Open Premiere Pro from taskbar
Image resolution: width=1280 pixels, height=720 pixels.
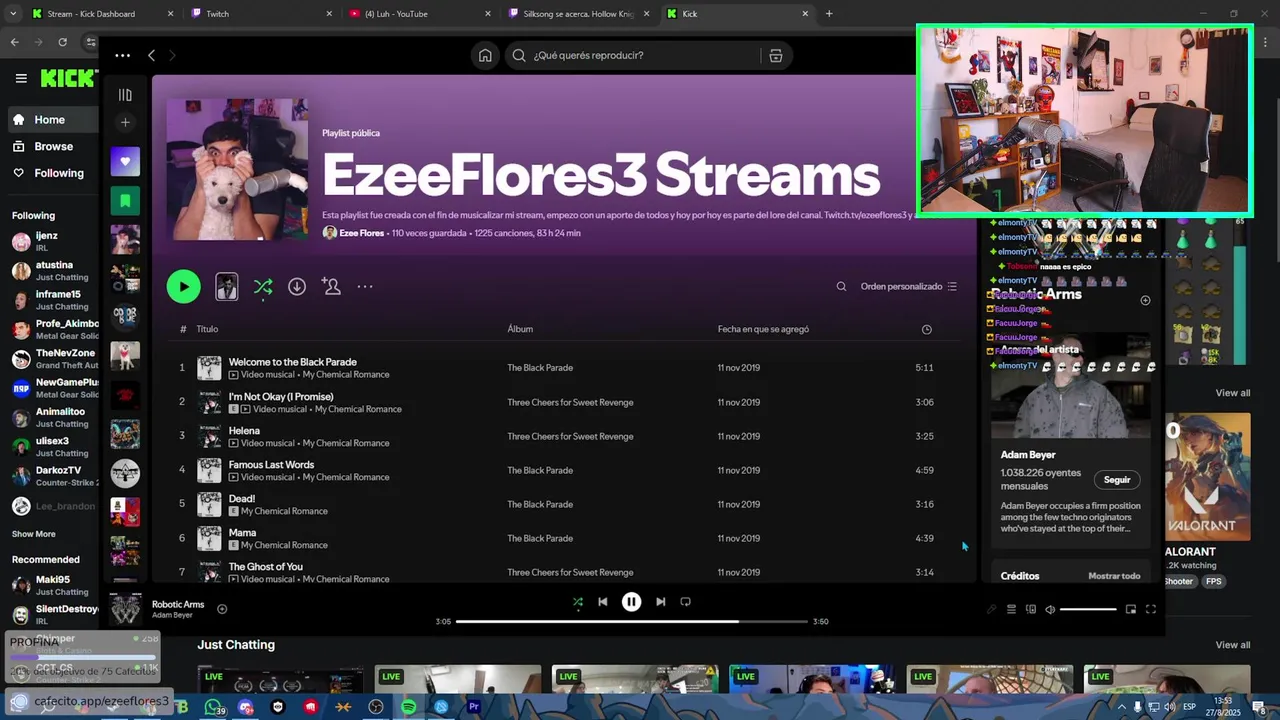point(474,707)
